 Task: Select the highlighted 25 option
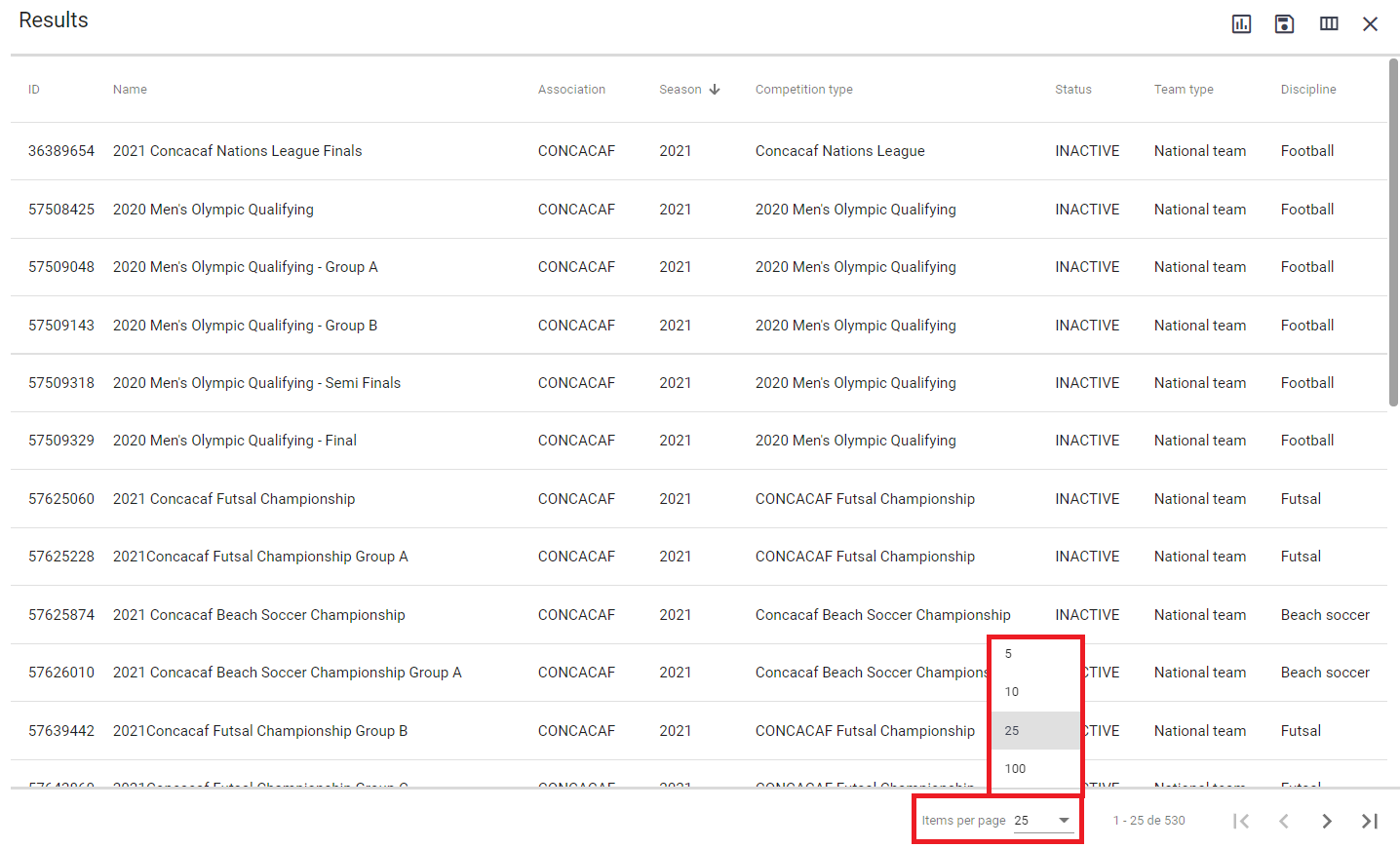tap(1012, 731)
